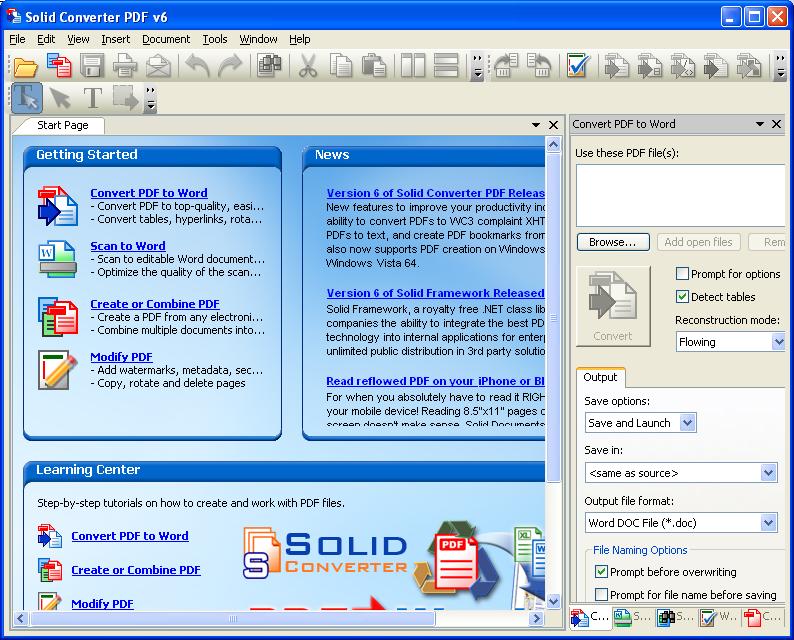Image resolution: width=794 pixels, height=640 pixels.
Task: Expand the tool selection toolbar overflow chevron
Action: click(150, 98)
